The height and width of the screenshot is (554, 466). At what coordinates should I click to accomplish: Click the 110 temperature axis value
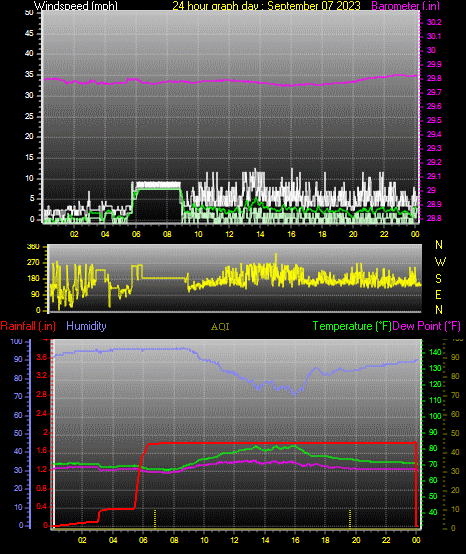[x=435, y=400]
